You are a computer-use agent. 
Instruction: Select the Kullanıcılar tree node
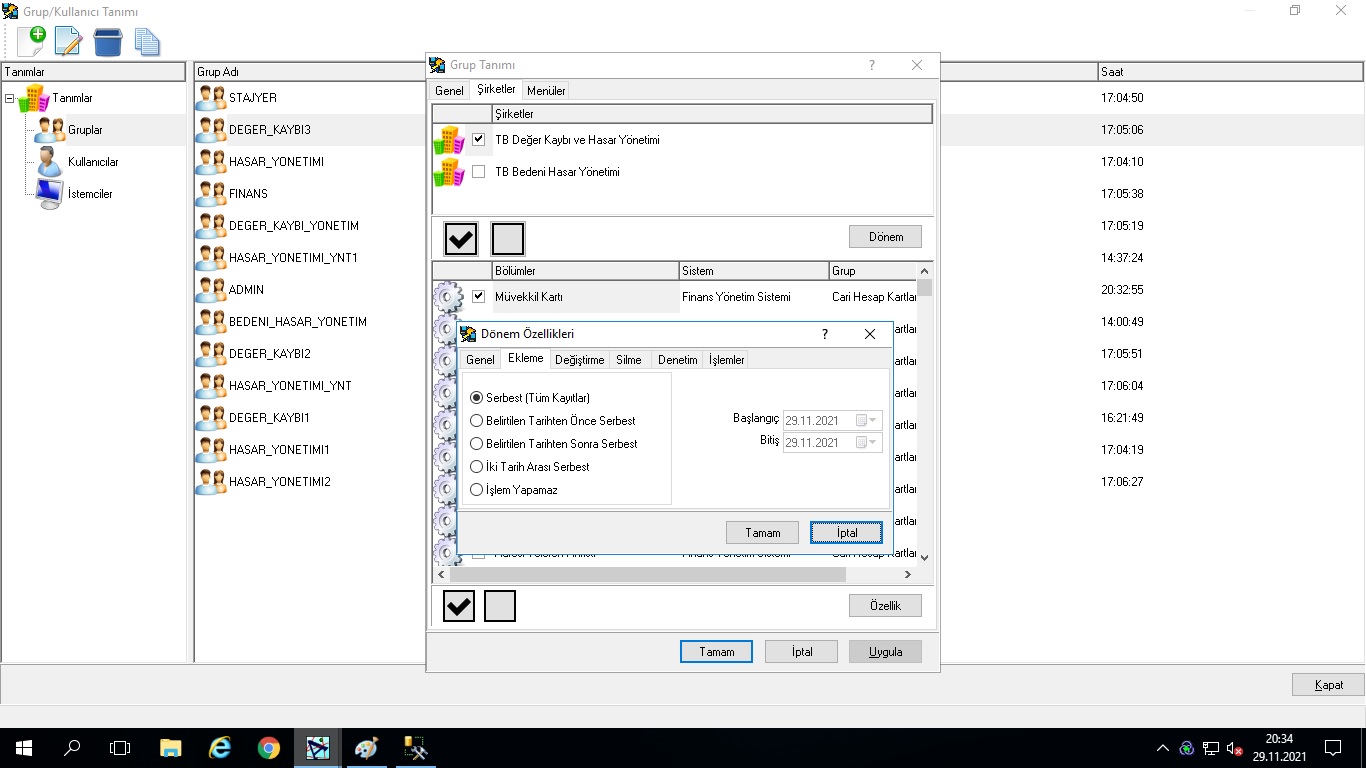tap(92, 162)
